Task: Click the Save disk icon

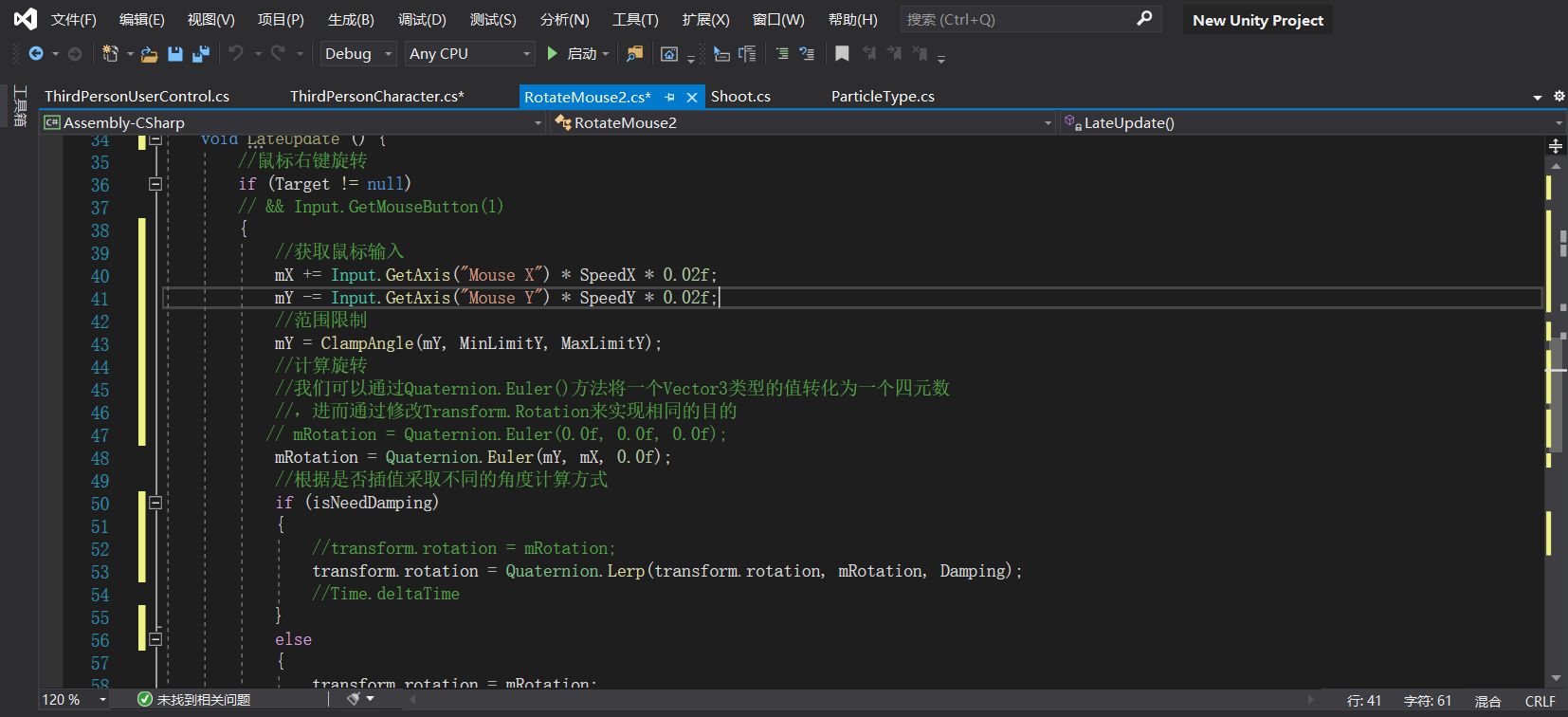Action: [x=175, y=54]
